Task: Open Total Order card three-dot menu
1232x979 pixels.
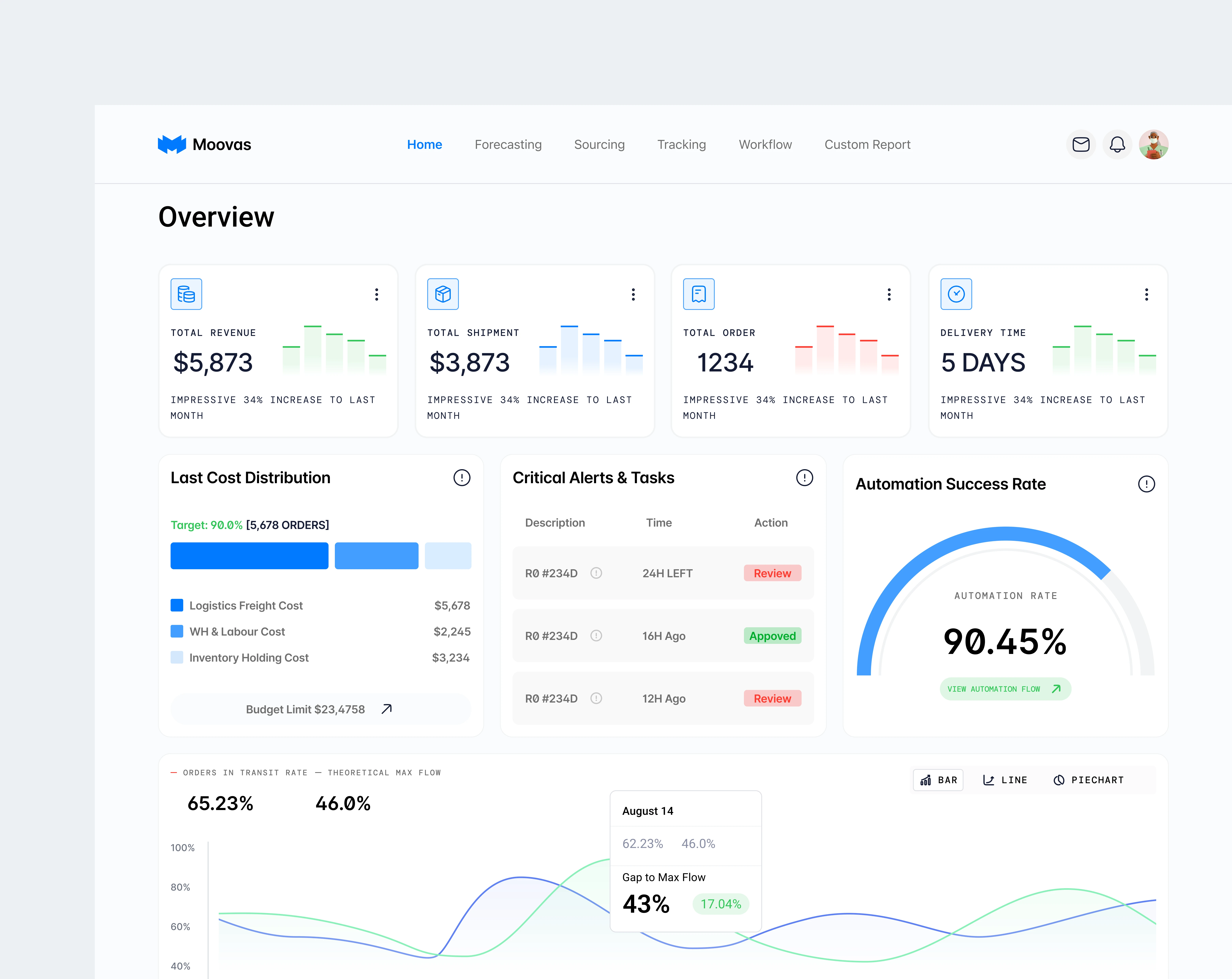Action: coord(889,294)
